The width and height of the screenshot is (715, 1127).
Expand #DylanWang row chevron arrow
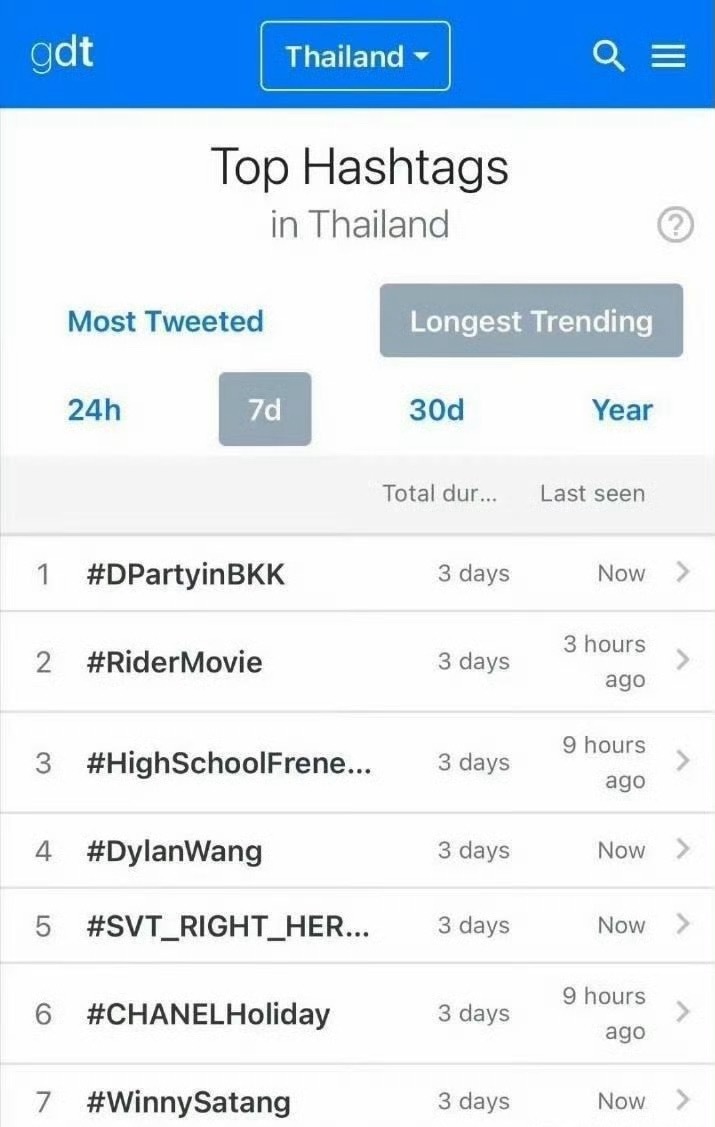point(683,849)
